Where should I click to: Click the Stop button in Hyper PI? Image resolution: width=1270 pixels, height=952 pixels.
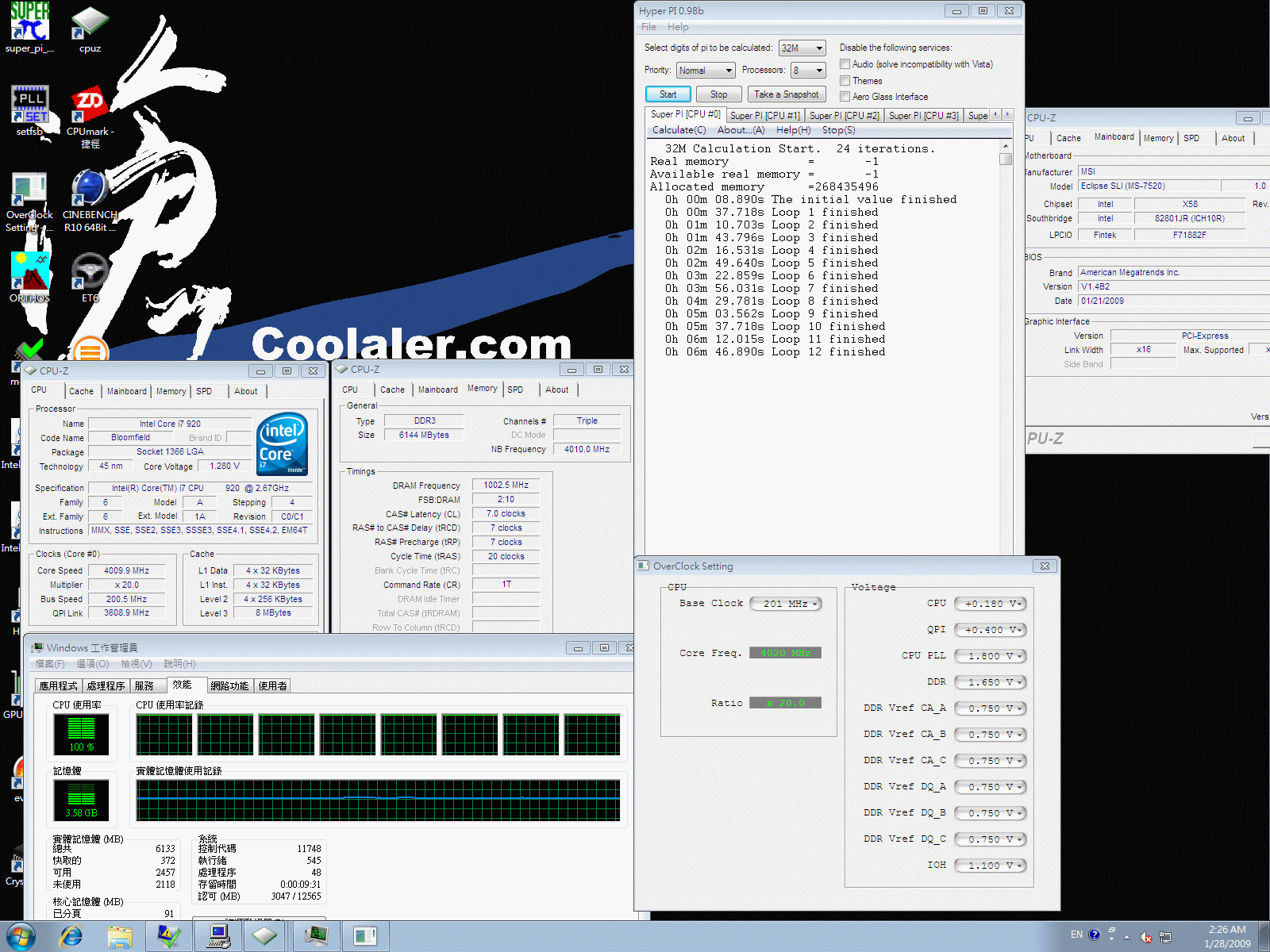718,94
